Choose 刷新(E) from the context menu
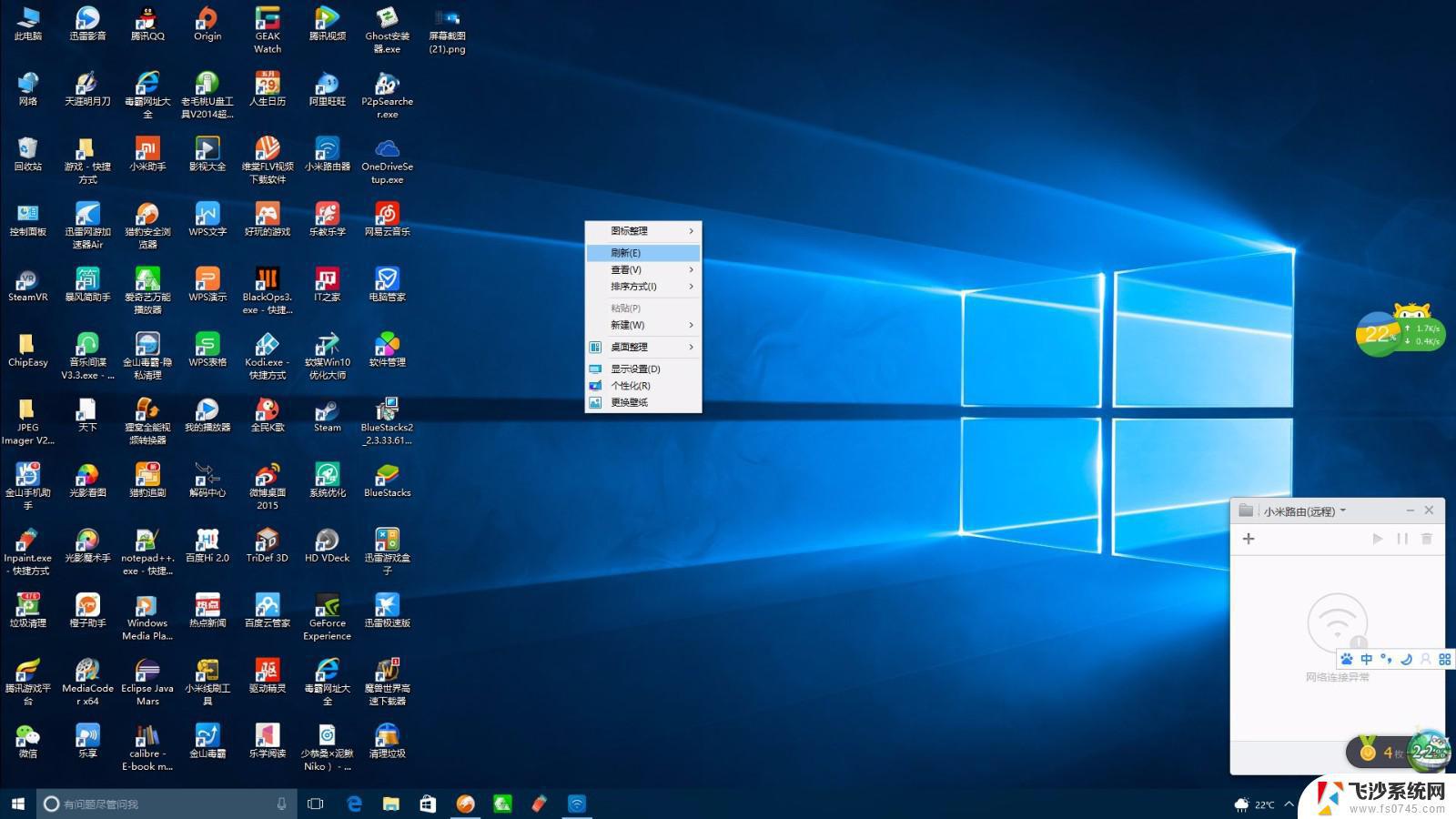 point(643,253)
